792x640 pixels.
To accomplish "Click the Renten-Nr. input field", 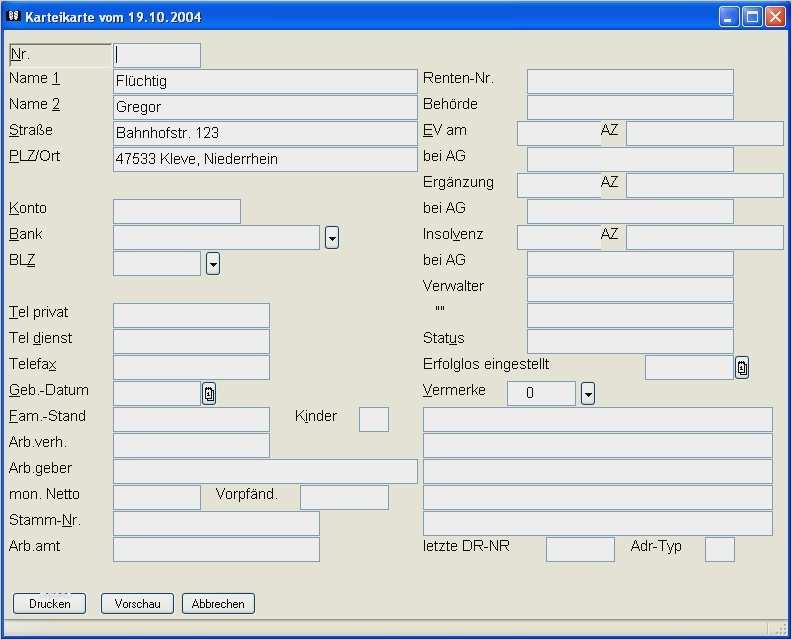I will (630, 81).
